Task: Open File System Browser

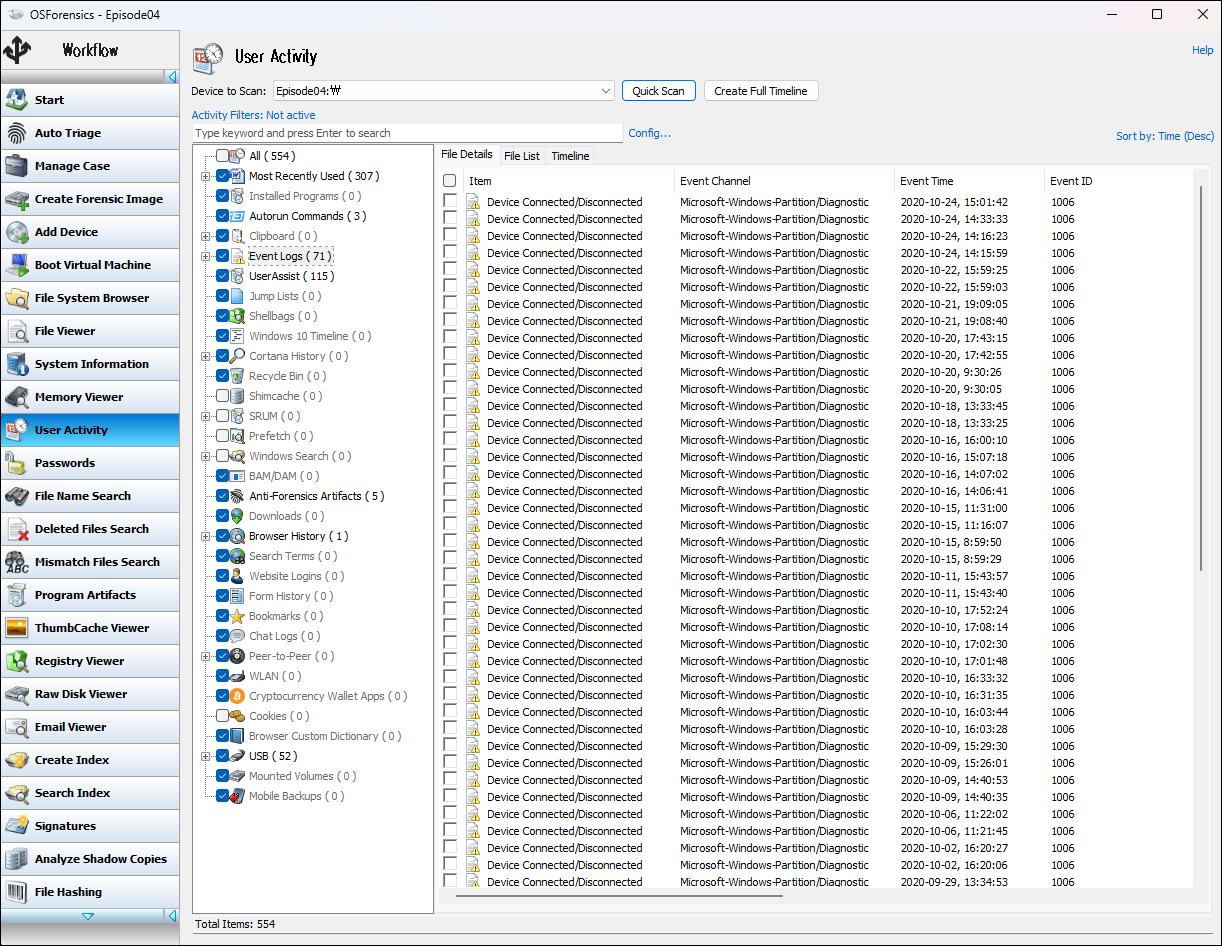Action: point(90,298)
